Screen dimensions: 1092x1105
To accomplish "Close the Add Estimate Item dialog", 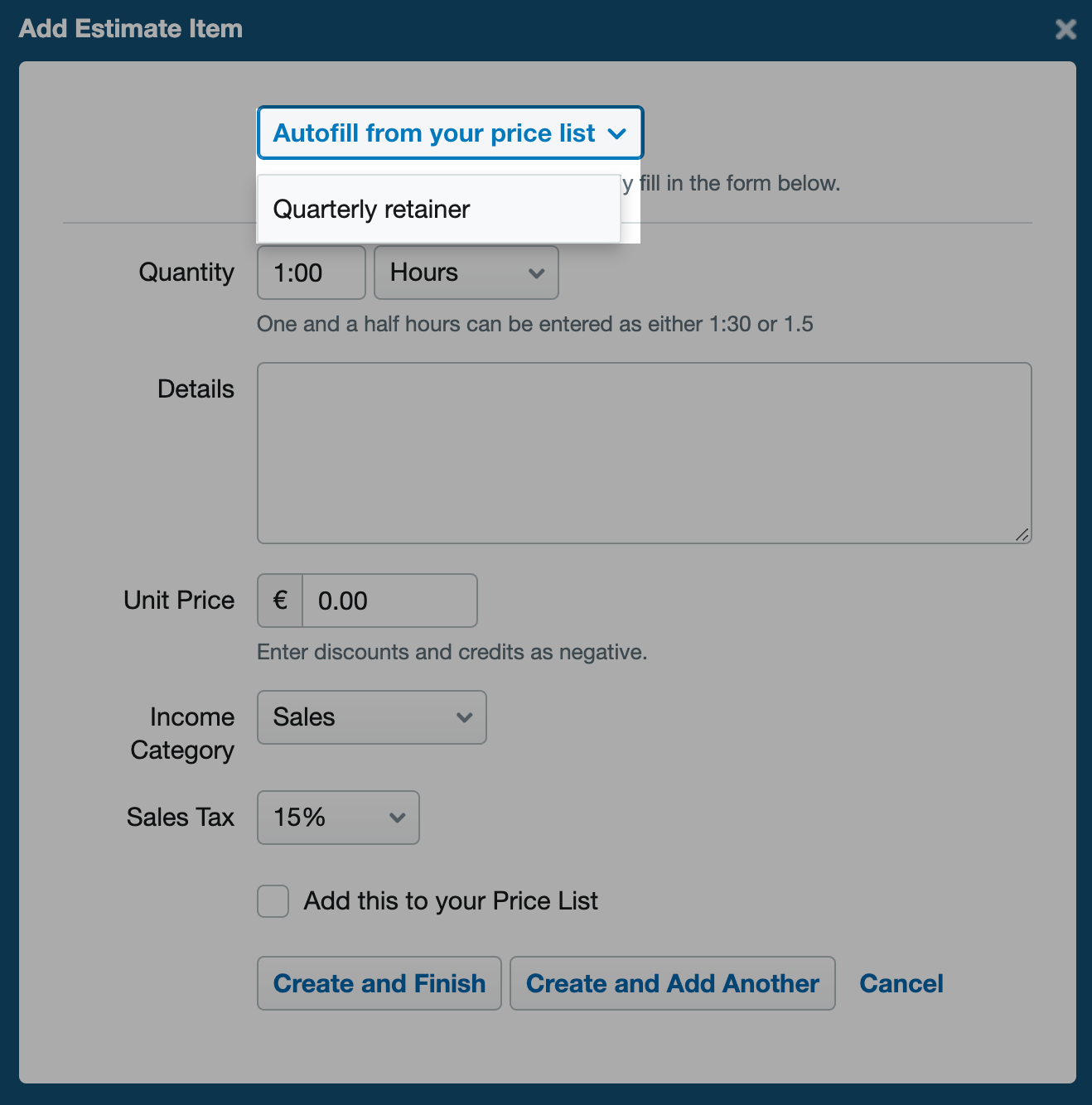I will point(1065,29).
